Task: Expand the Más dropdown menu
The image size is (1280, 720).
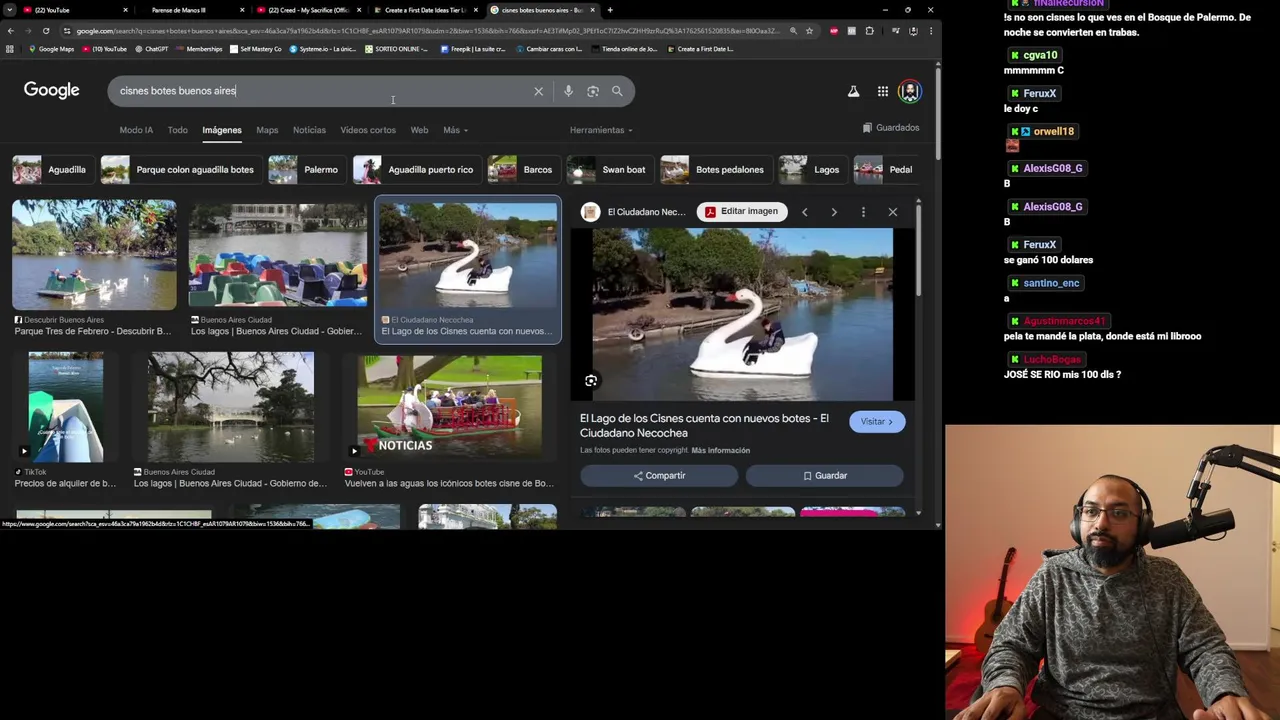Action: coord(455,130)
